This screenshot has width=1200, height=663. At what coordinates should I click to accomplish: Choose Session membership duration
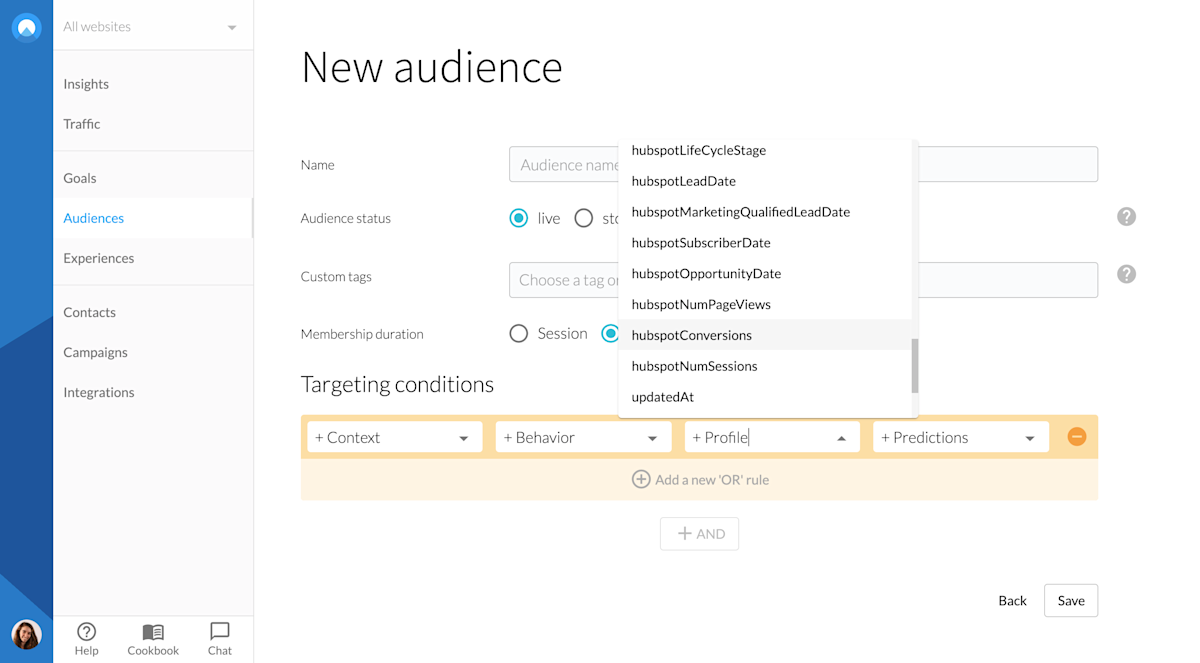(x=518, y=334)
